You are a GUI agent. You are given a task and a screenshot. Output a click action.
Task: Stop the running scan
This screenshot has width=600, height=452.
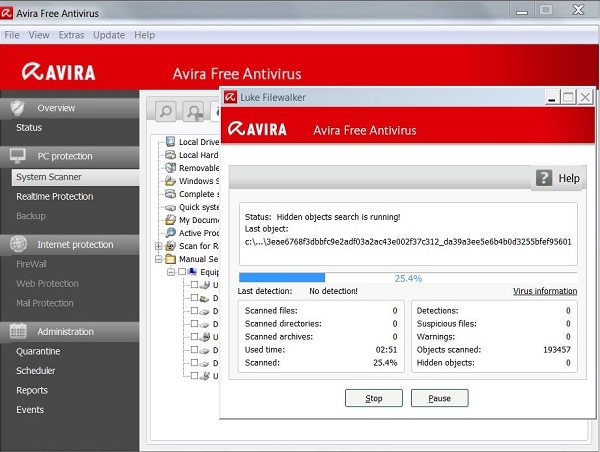373,398
